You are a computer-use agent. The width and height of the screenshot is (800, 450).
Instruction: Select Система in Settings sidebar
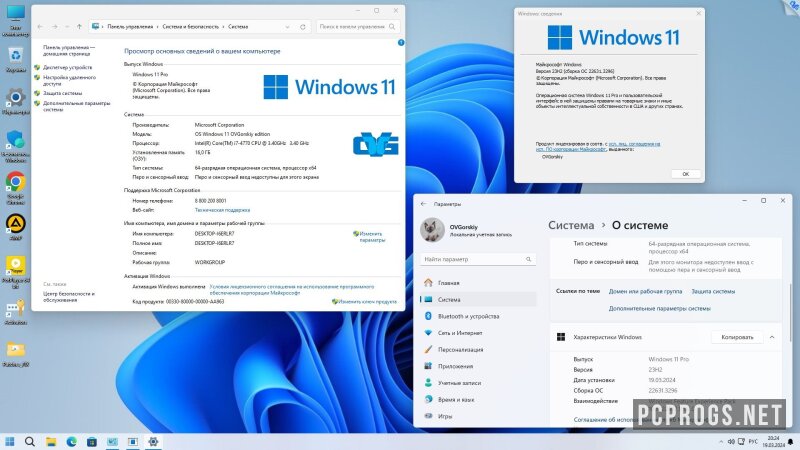(x=478, y=299)
